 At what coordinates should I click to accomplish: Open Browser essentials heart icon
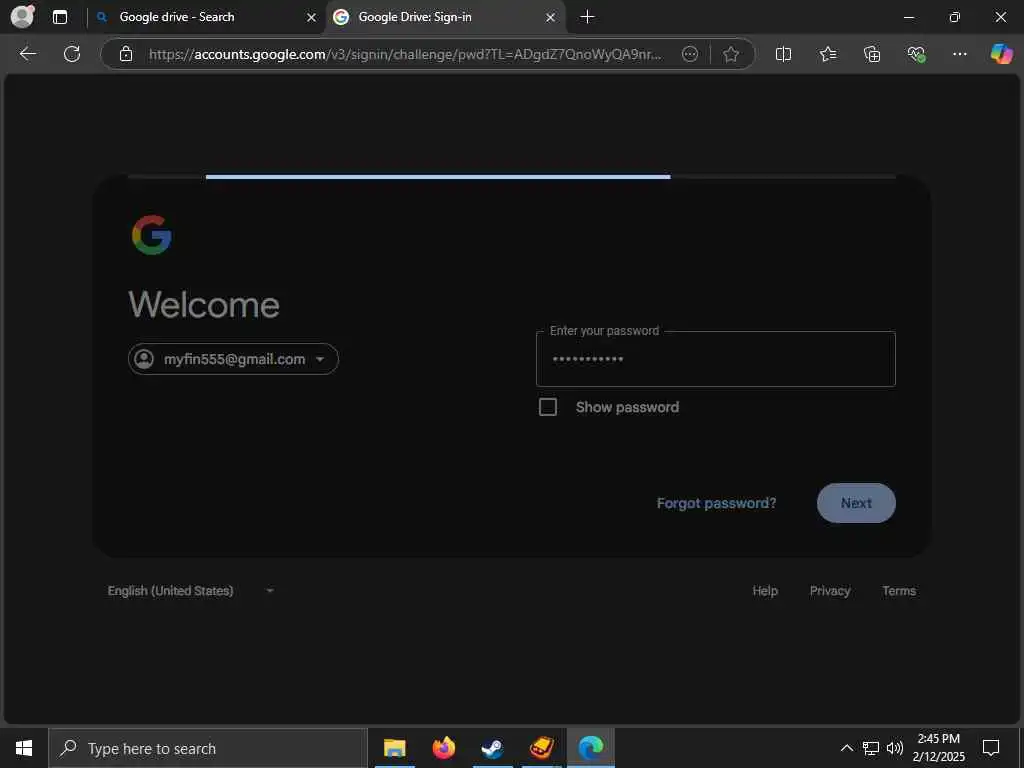click(916, 54)
